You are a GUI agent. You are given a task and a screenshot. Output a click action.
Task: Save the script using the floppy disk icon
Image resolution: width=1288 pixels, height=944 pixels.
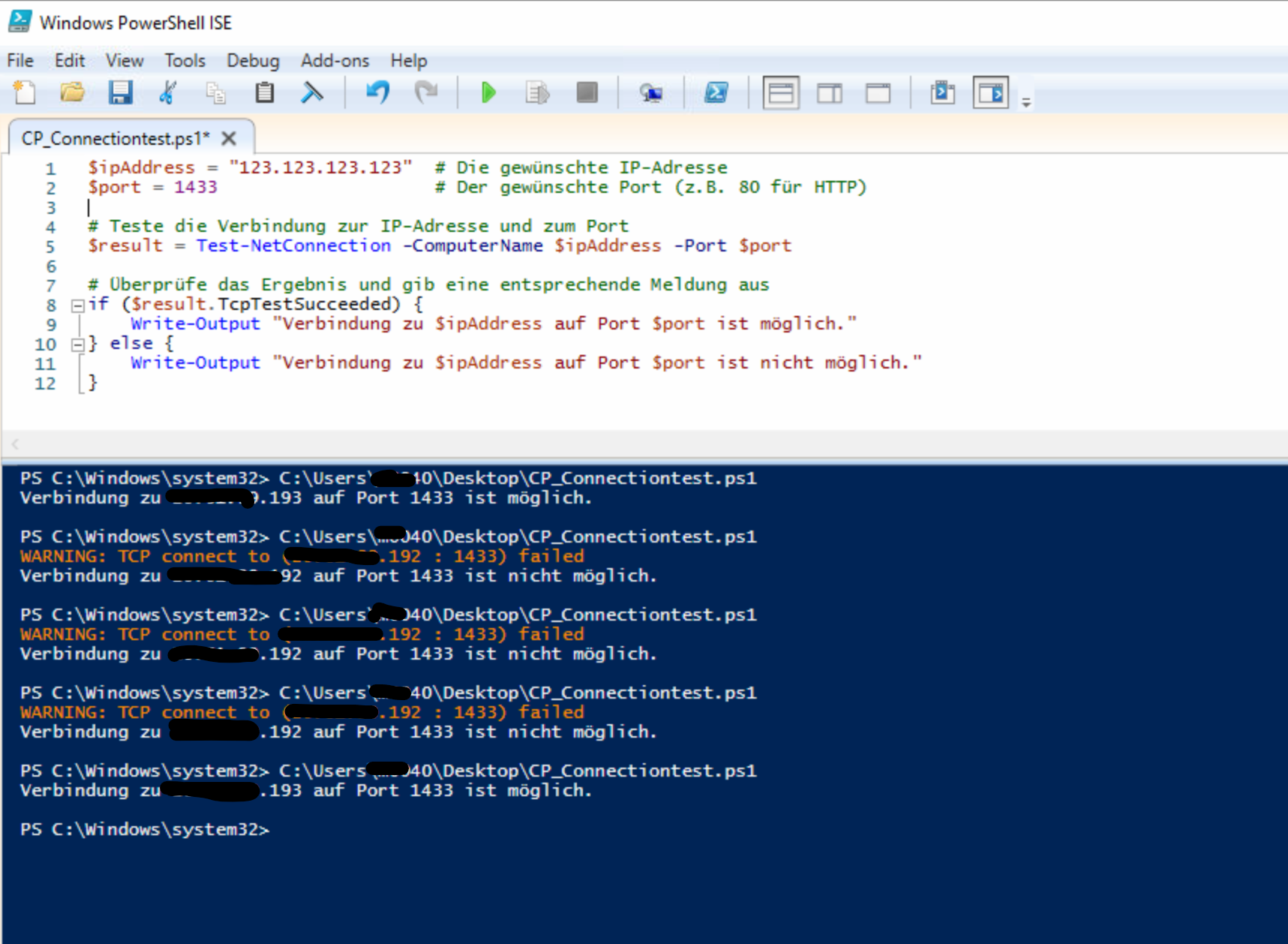120,93
